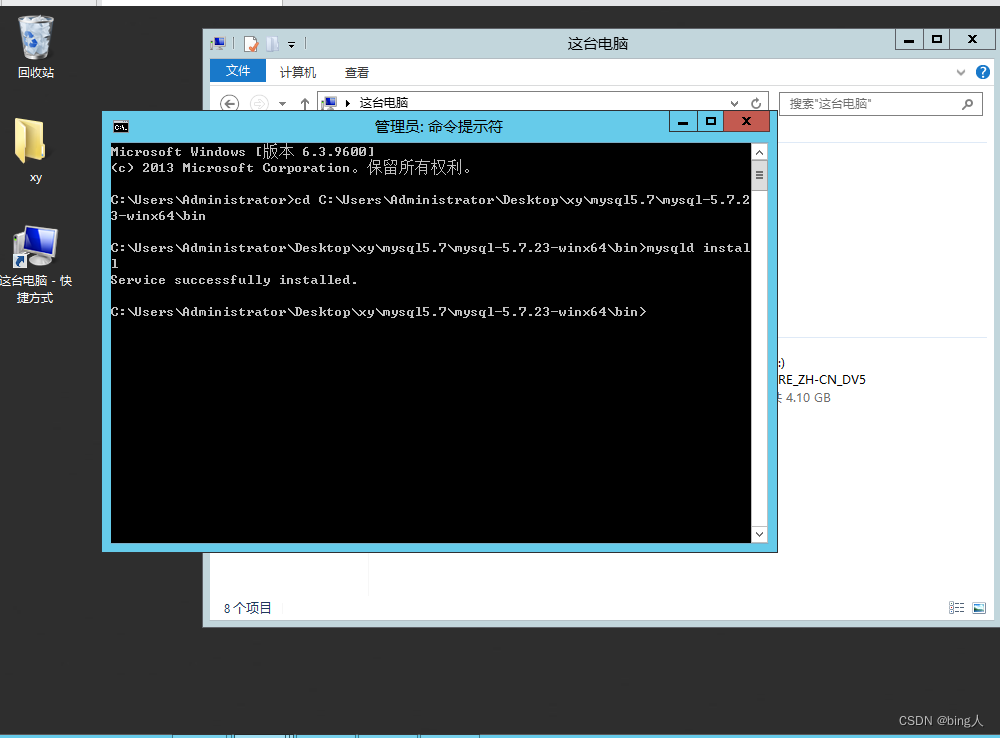1000x738 pixels.
Task: Click the New Folder quick access icon
Action: click(x=272, y=43)
